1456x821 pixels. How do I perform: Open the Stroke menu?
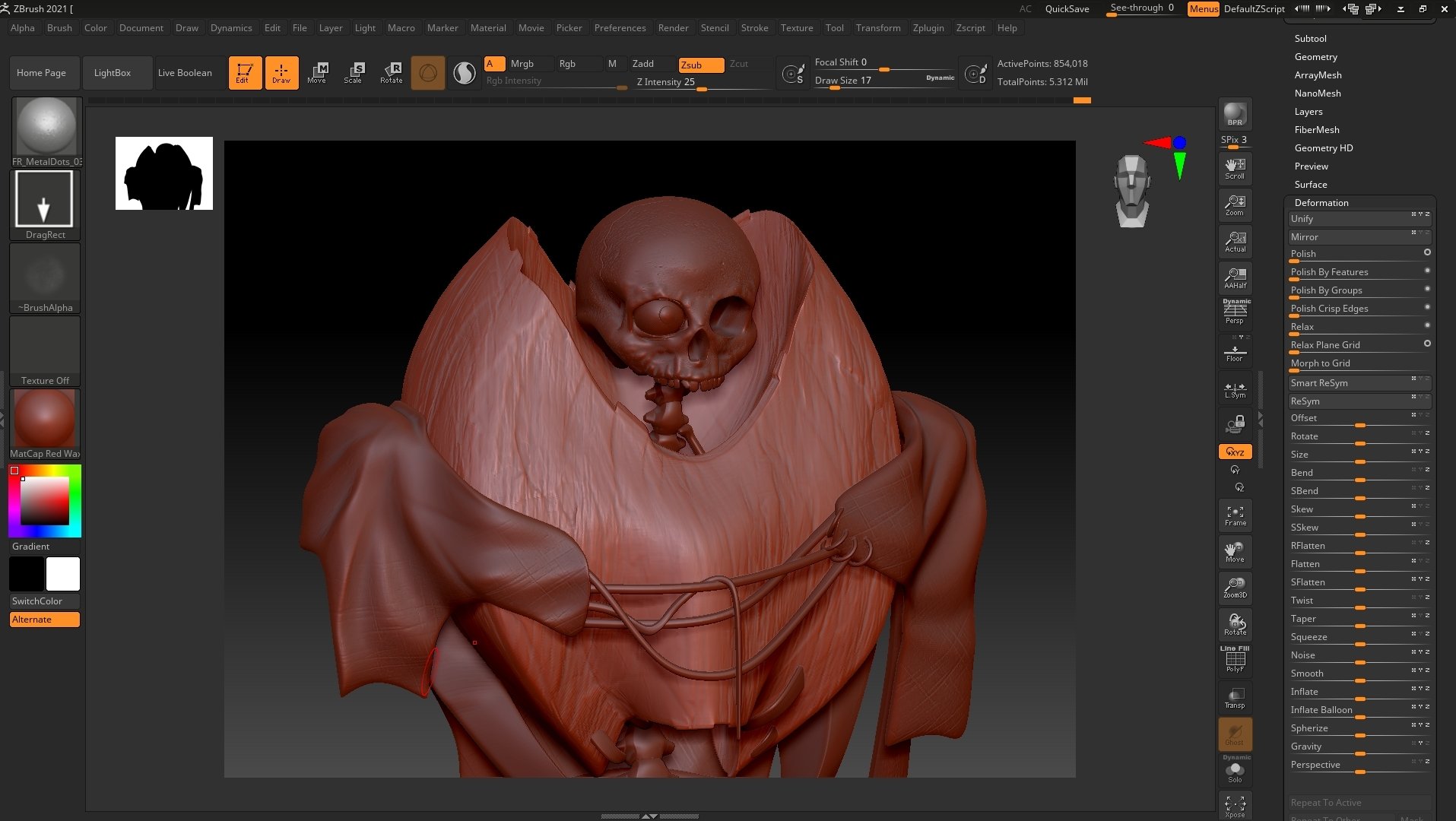pyautogui.click(x=754, y=27)
